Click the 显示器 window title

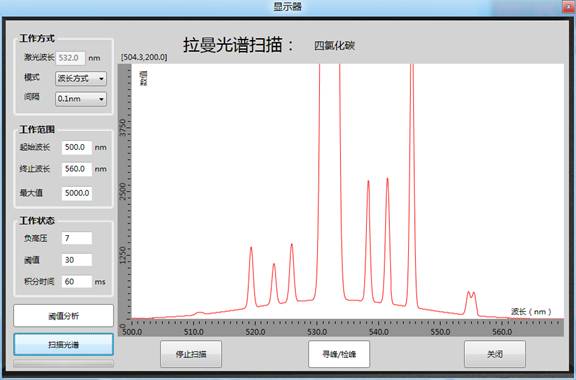[288, 6]
